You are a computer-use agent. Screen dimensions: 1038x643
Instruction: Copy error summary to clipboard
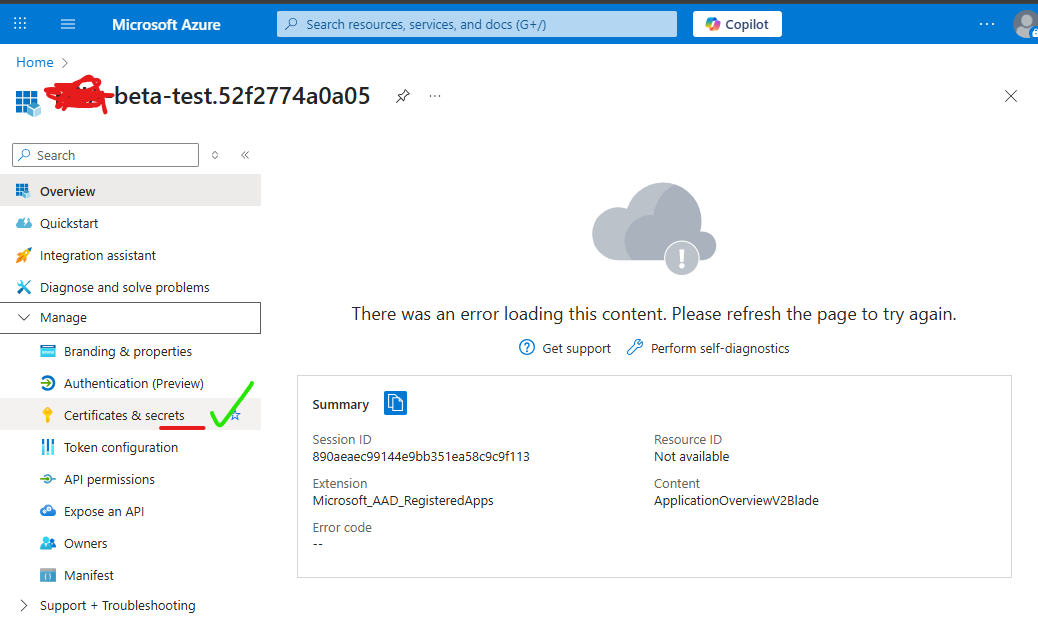tap(395, 403)
